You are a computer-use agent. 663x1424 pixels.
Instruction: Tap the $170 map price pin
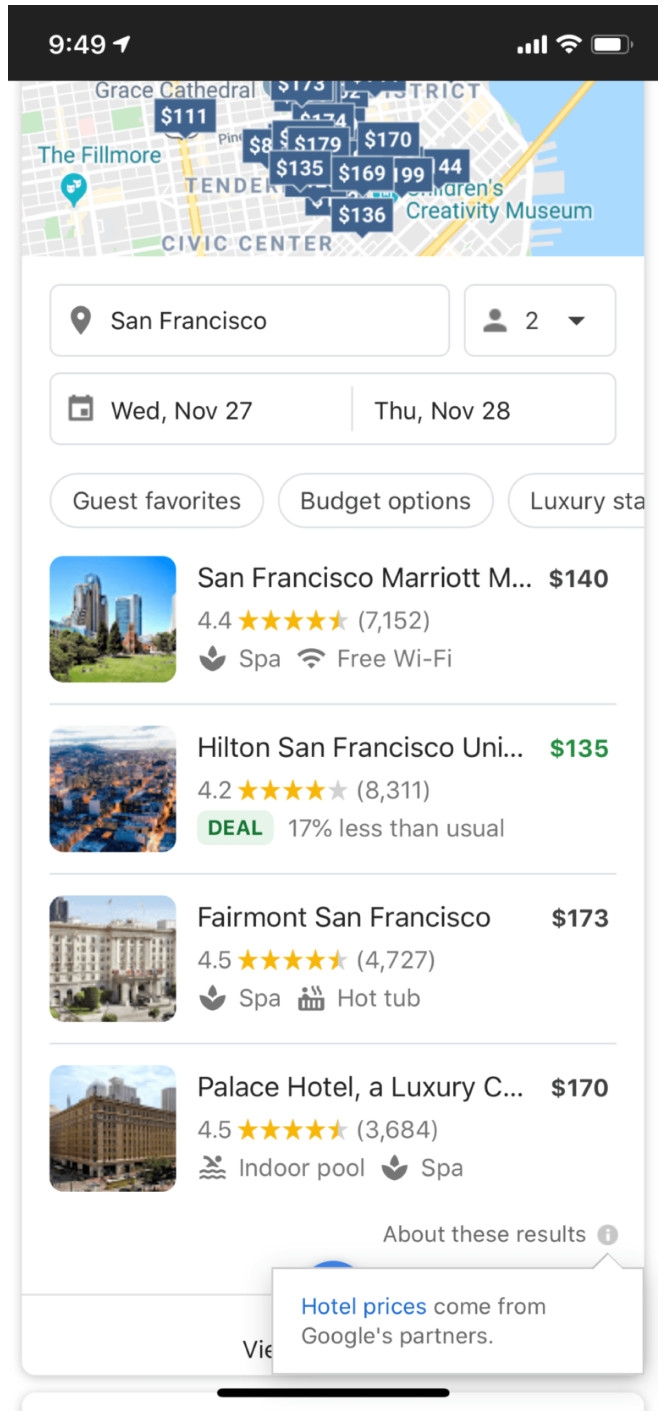click(x=388, y=139)
